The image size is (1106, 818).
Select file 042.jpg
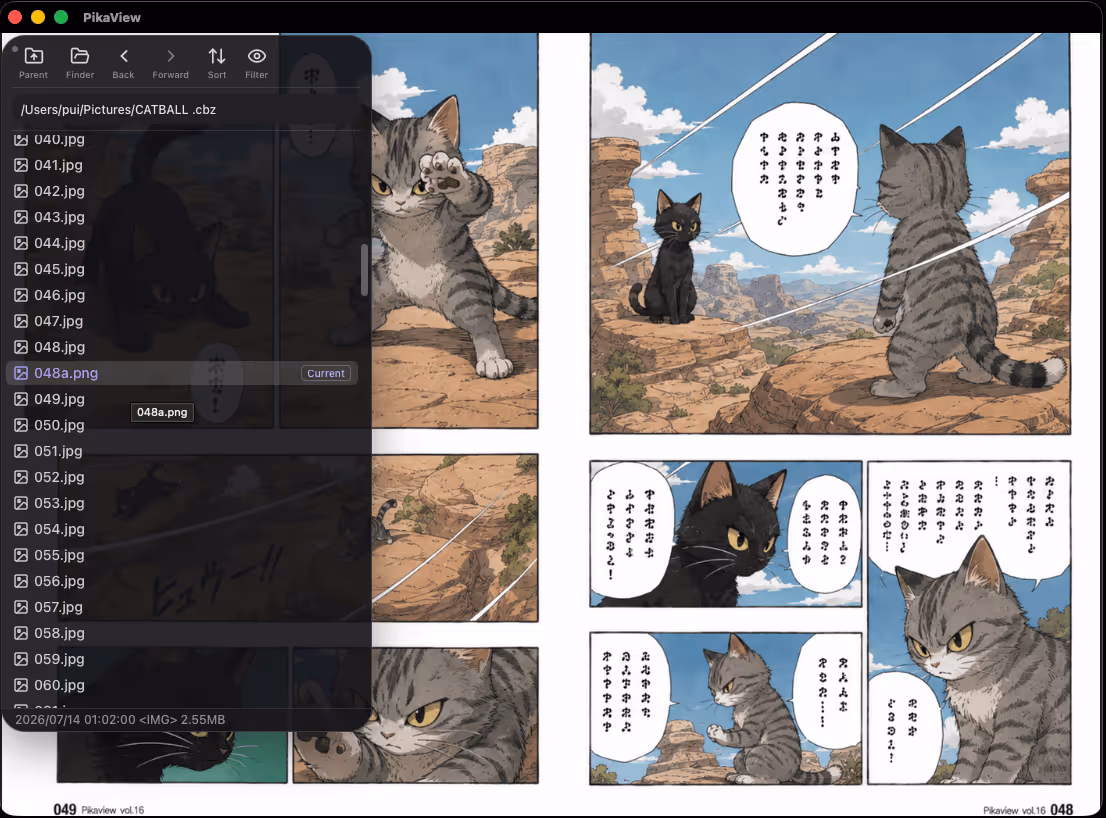pyautogui.click(x=182, y=191)
